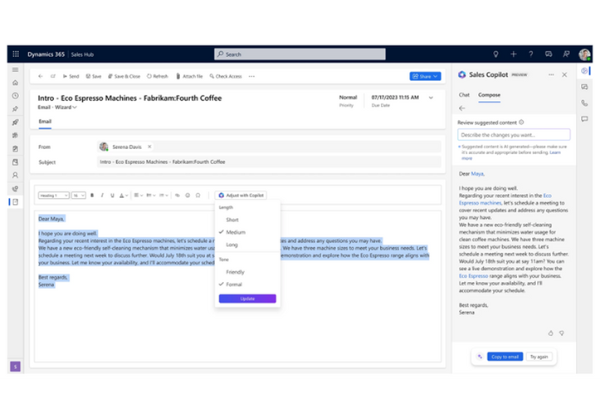600x420 pixels.
Task: Switch to the Chat tab in Sales Copilot
Action: pyautogui.click(x=464, y=95)
